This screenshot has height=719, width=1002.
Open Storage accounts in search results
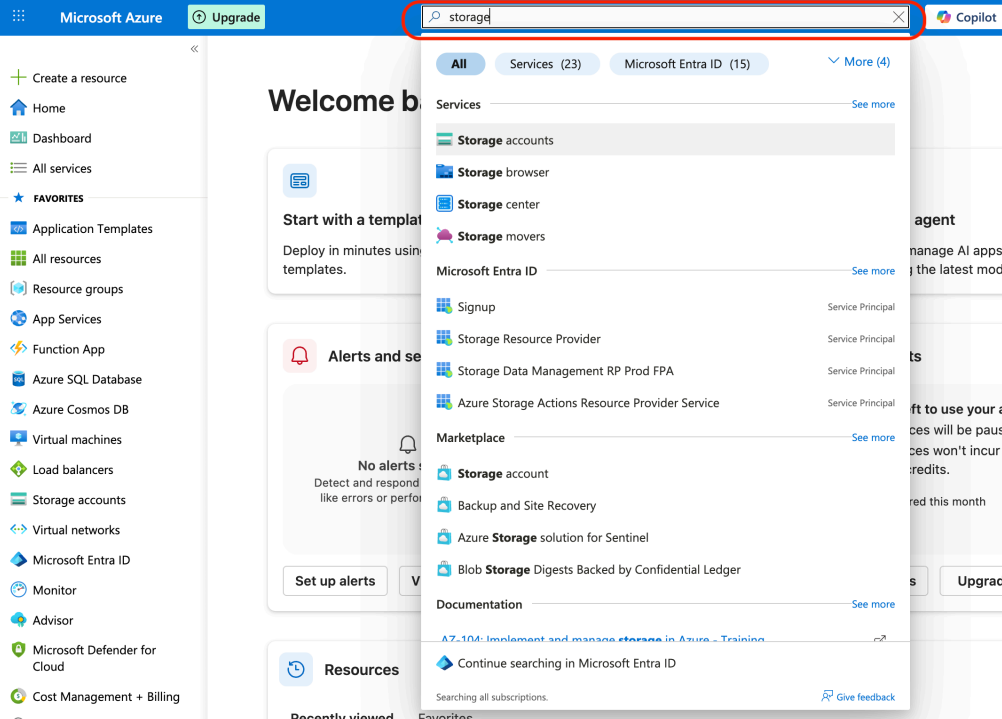[x=505, y=140]
